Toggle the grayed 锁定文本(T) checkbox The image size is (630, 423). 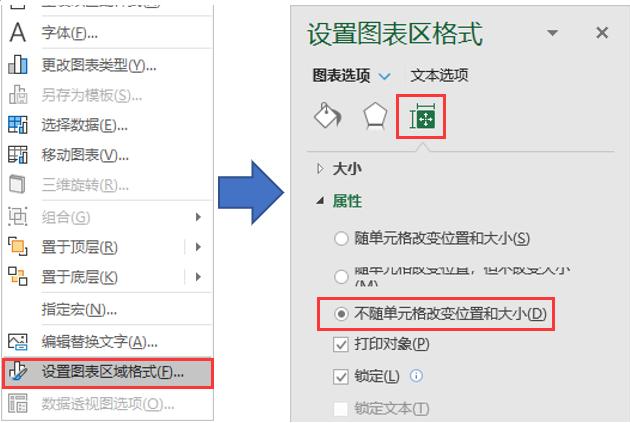[x=341, y=409]
